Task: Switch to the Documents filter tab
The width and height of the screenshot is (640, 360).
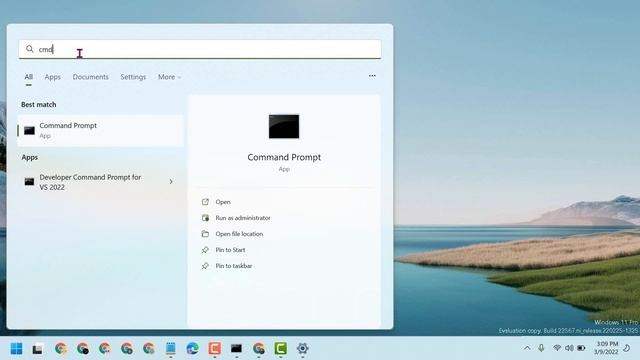Action: pyautogui.click(x=91, y=77)
